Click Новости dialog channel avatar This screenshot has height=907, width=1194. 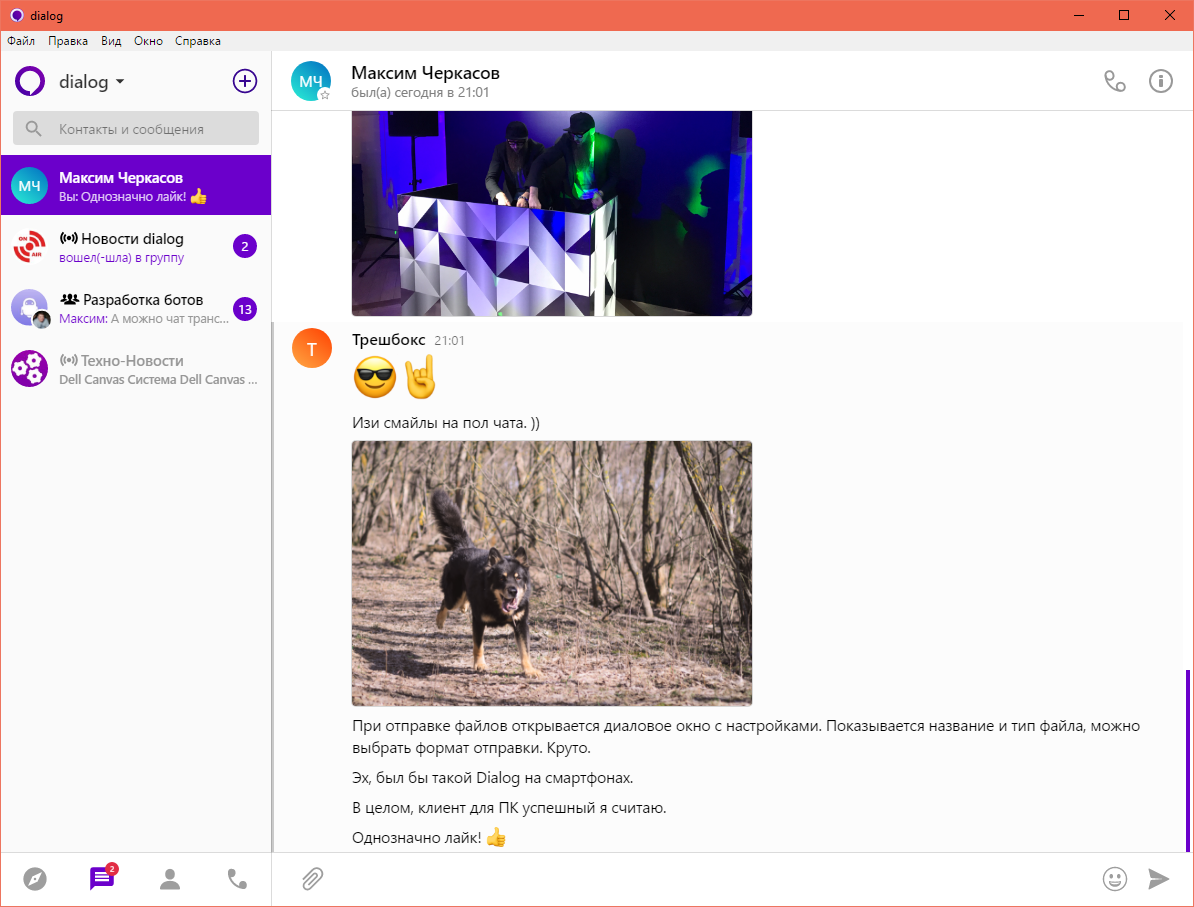pyautogui.click(x=30, y=247)
